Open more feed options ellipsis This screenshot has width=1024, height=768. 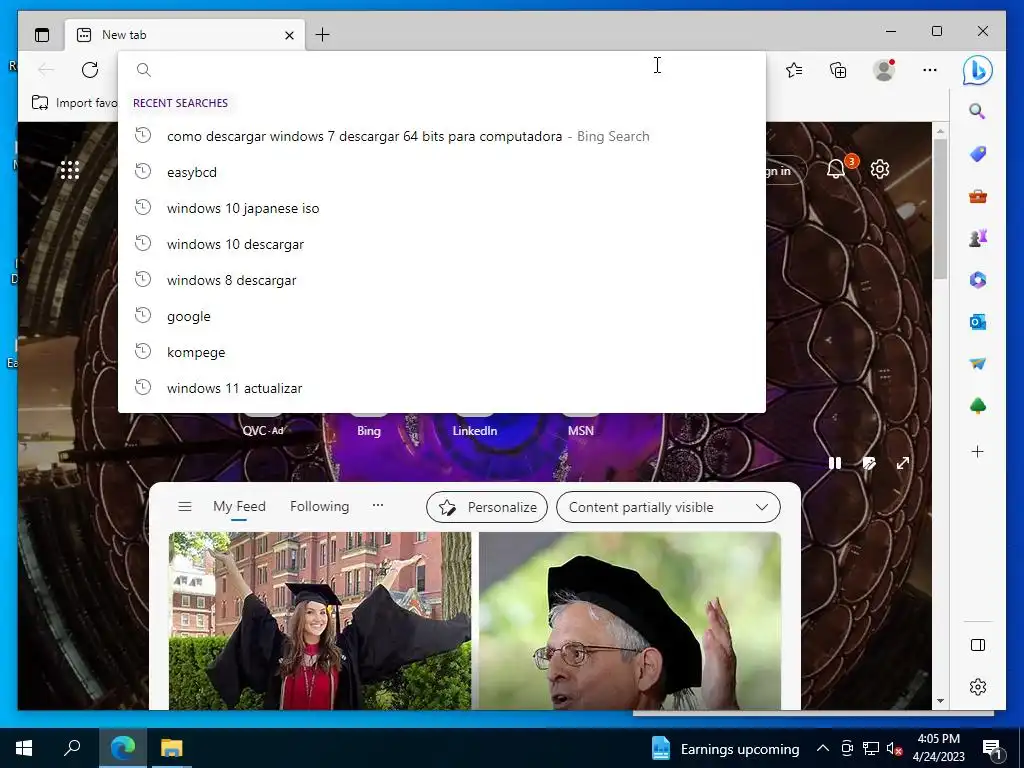point(377,505)
